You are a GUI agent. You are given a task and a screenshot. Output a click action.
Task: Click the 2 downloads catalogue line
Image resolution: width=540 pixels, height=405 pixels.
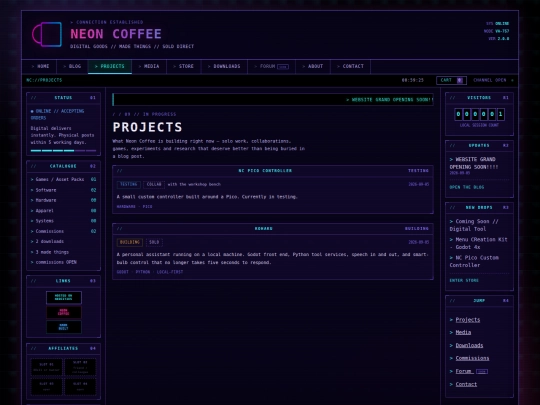47,241
